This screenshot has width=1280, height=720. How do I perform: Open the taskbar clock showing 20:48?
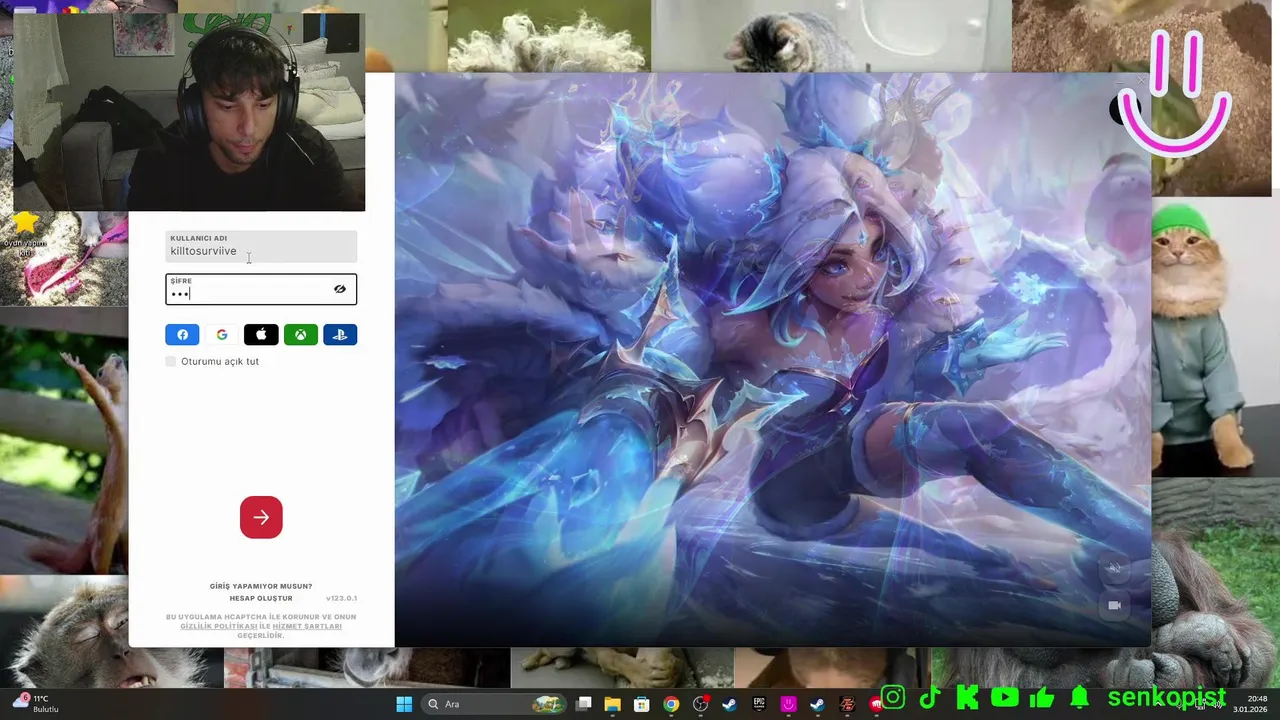point(1251,703)
